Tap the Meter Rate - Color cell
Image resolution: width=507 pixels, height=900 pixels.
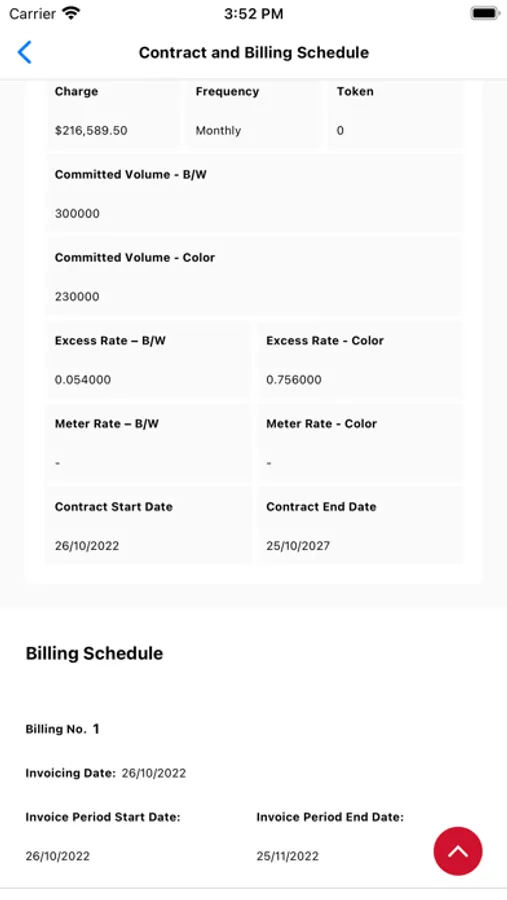point(360,443)
